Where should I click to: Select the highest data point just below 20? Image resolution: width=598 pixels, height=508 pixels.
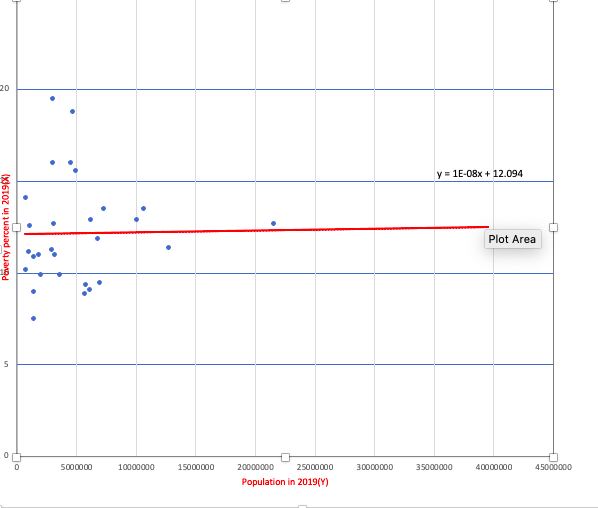[x=53, y=98]
